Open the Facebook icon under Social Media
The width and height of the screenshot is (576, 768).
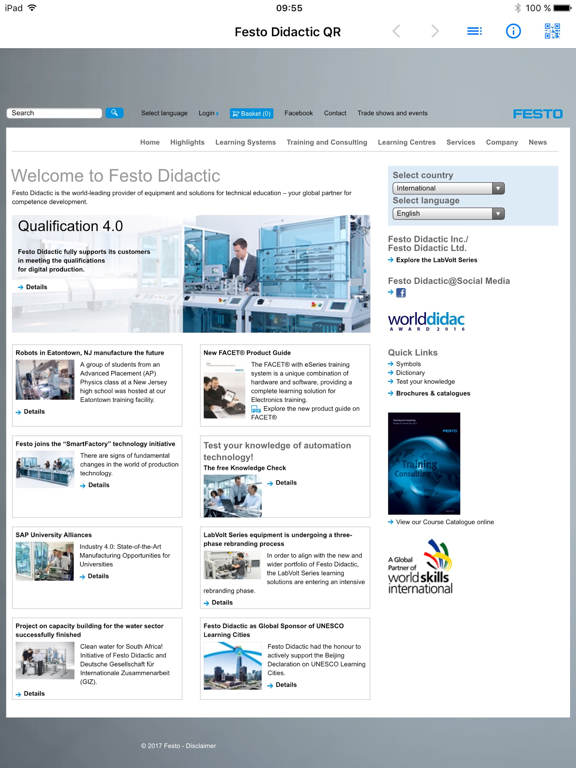pyautogui.click(x=401, y=293)
